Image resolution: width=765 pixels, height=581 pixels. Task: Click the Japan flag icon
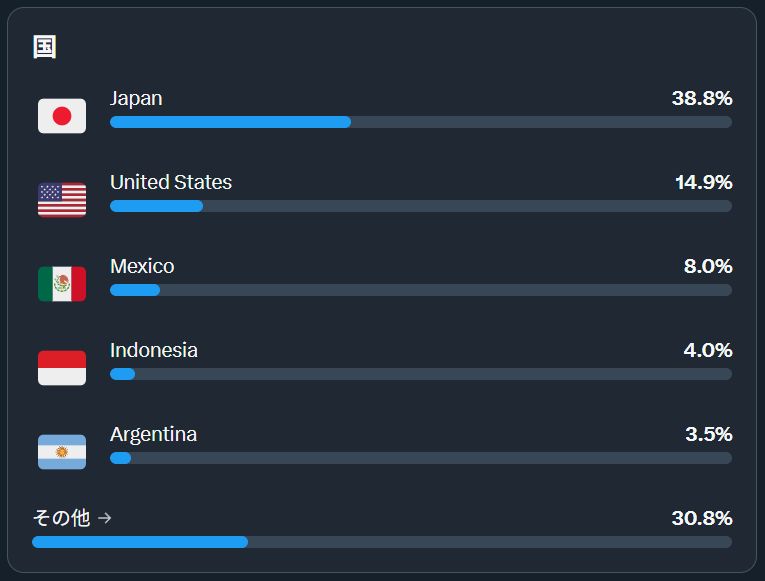coord(62,116)
